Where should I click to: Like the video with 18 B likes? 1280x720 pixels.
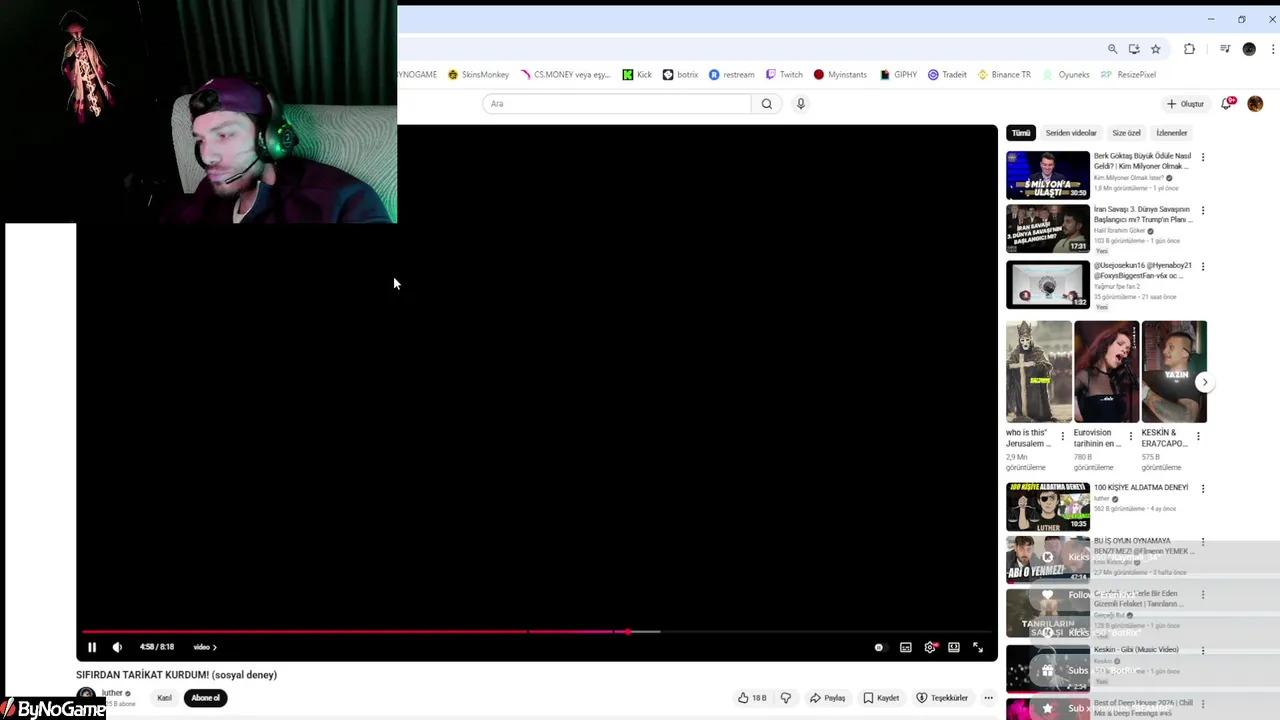point(752,698)
